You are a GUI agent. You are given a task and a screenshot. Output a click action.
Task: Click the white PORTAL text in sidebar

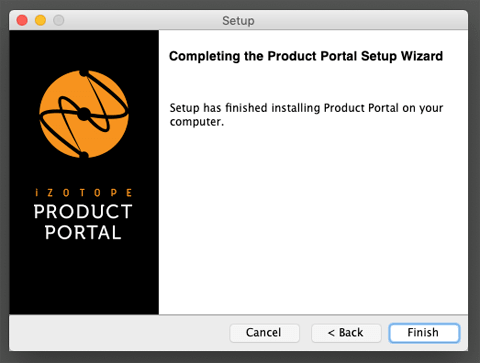click(x=83, y=232)
